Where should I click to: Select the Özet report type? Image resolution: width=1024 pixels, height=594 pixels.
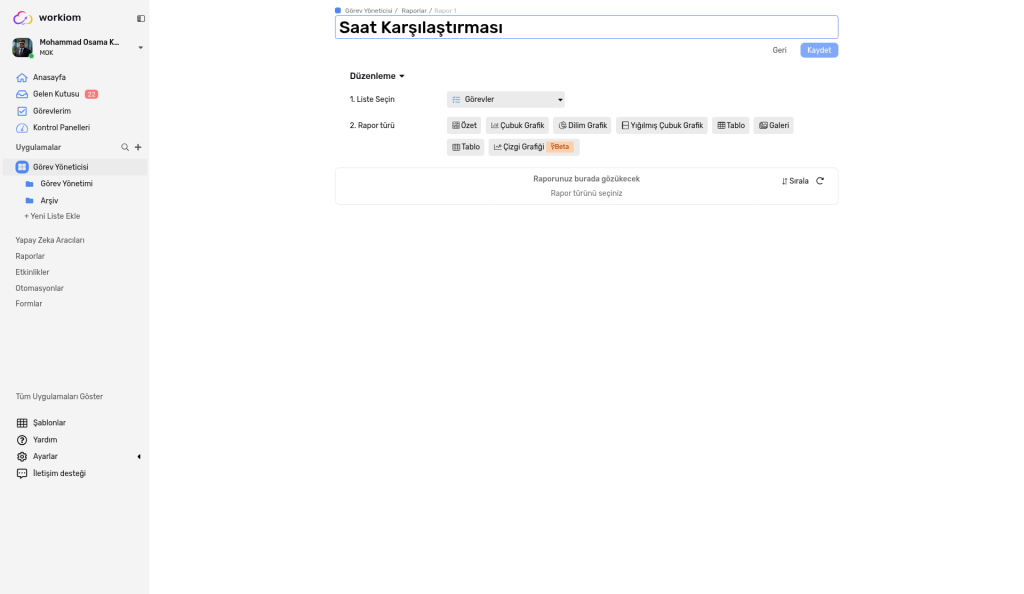(x=464, y=125)
